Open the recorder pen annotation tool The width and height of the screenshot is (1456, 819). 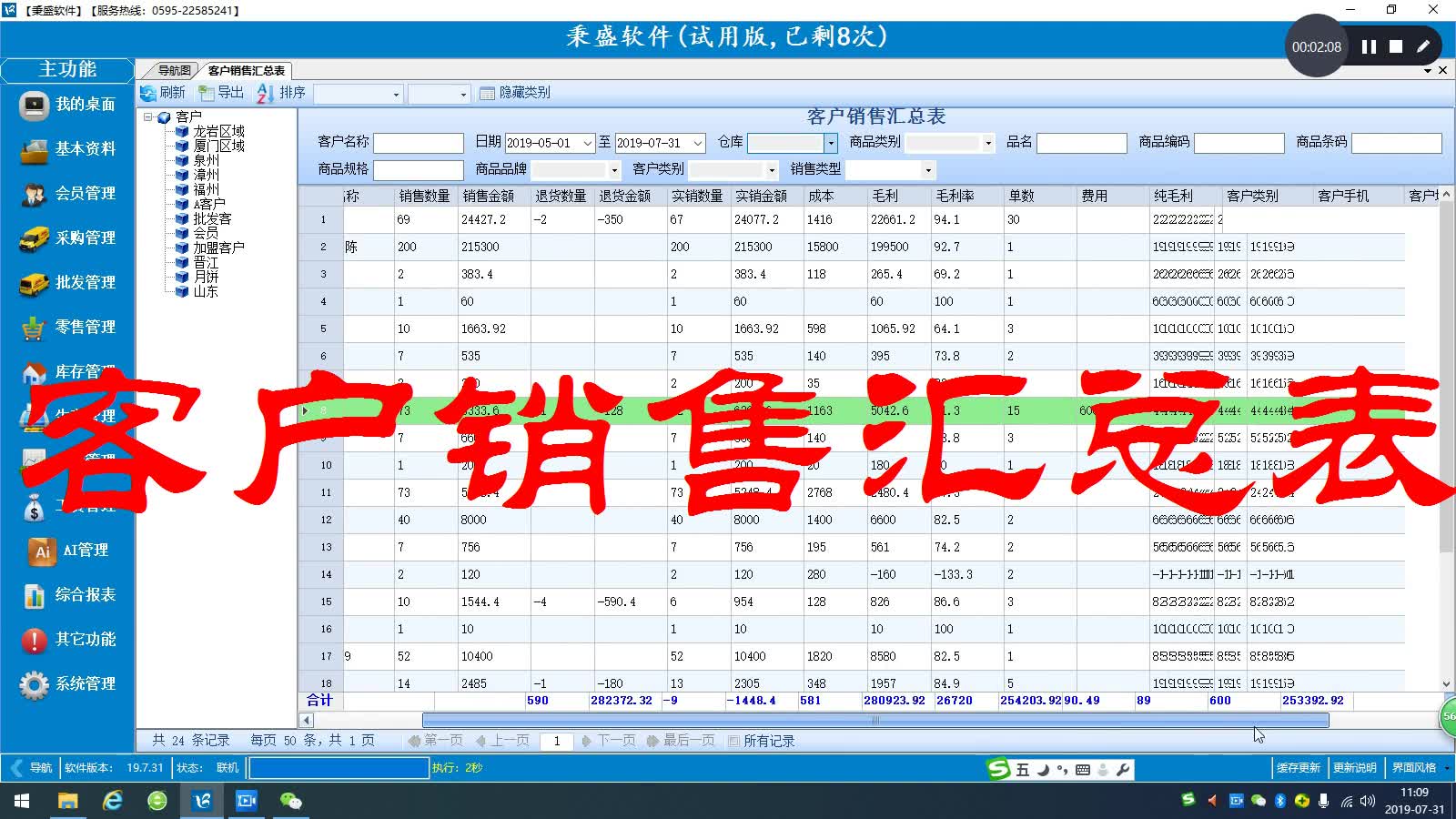coord(1423,46)
